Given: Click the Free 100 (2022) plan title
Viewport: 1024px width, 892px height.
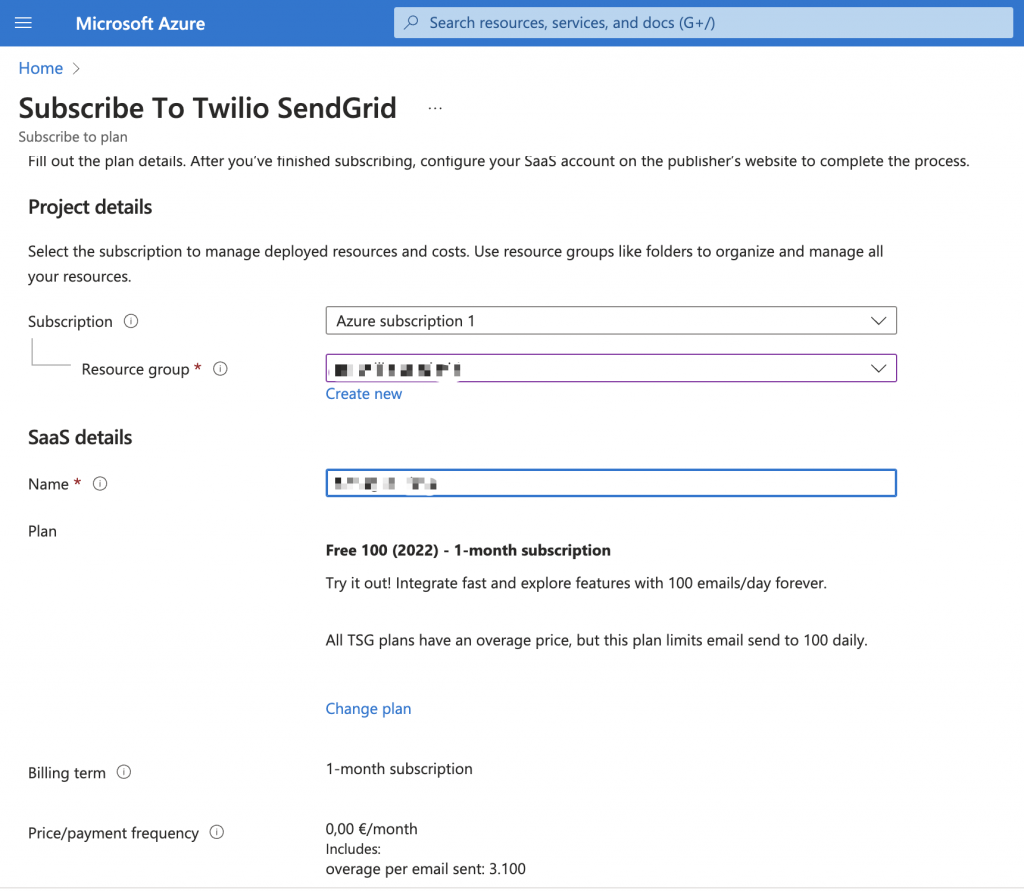Looking at the screenshot, I should (x=468, y=550).
